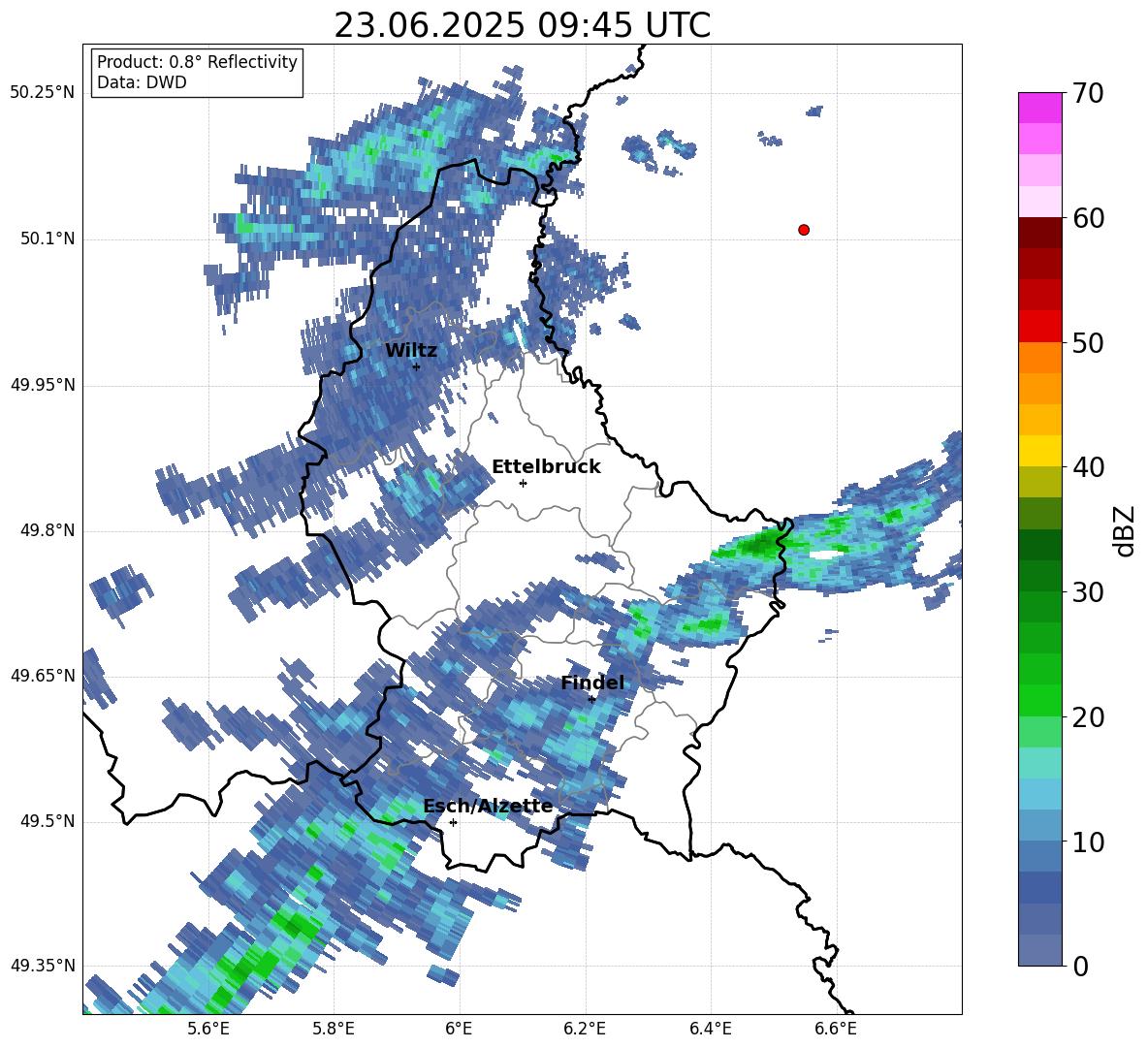The width and height of the screenshot is (1148, 1048).
Task: Click the 'Data: DWD' text
Action: 142,82
